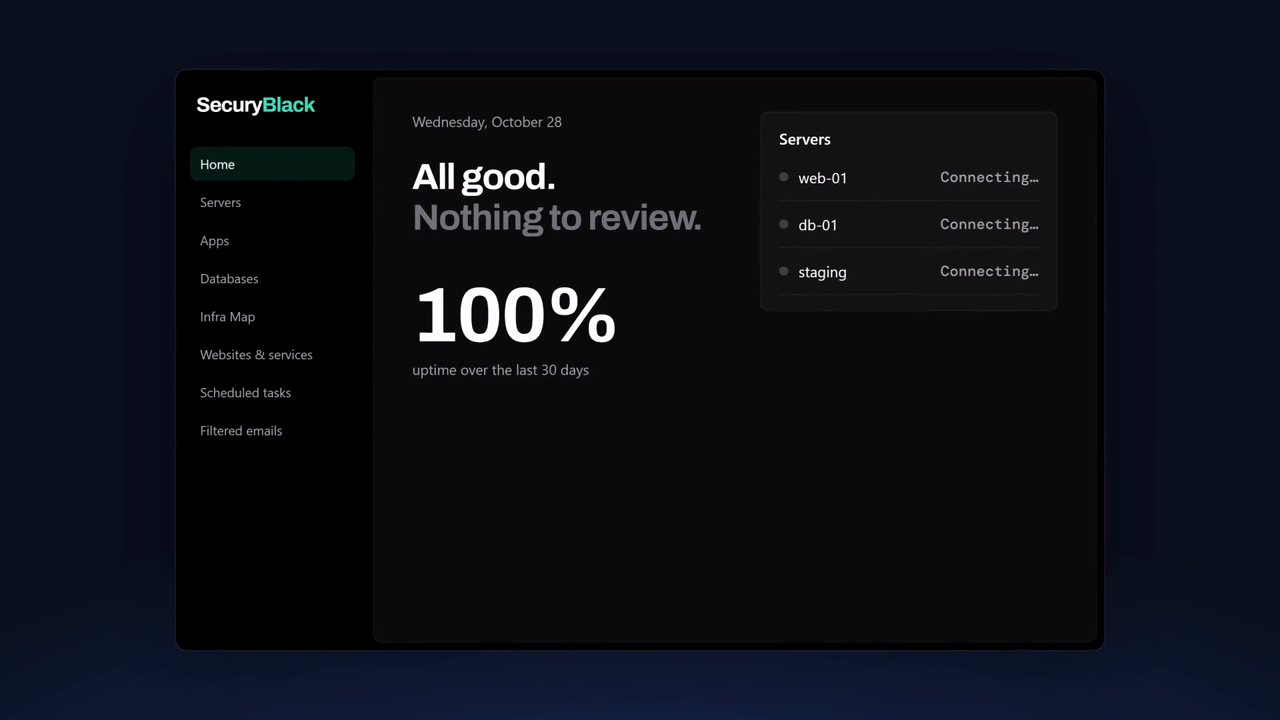1280x720 pixels.
Task: View Filtered emails
Action: pyautogui.click(x=272, y=430)
